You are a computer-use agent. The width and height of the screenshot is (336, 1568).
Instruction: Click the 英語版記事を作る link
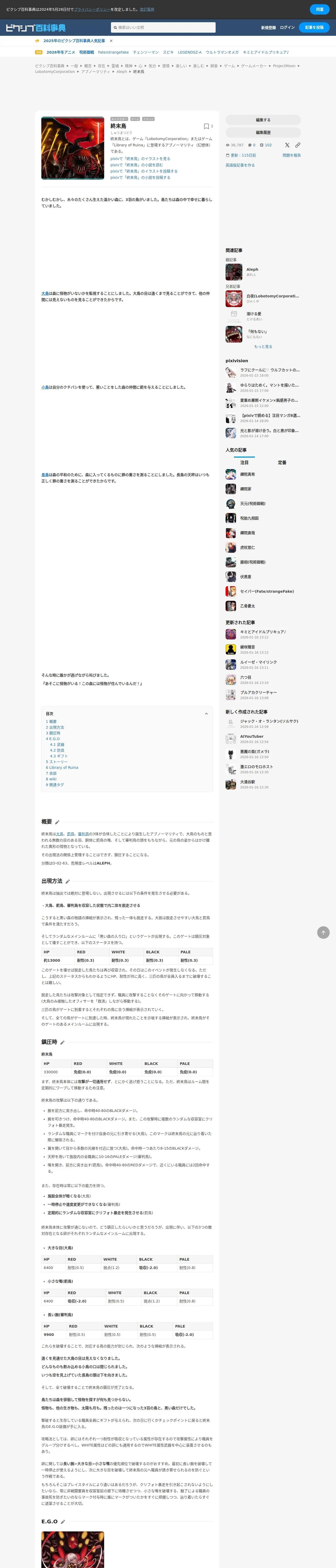point(240,165)
